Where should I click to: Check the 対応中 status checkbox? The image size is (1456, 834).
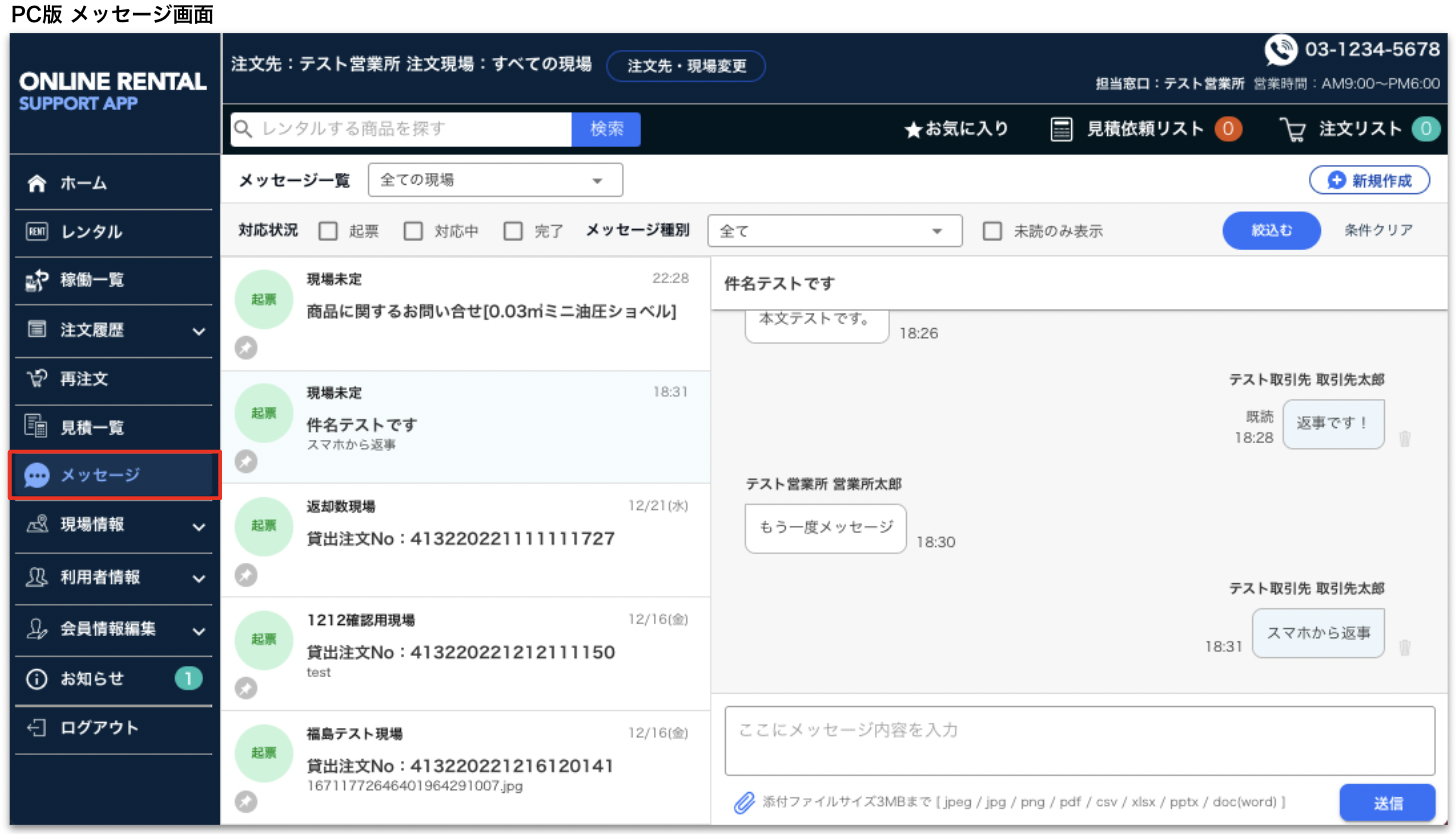tap(413, 231)
